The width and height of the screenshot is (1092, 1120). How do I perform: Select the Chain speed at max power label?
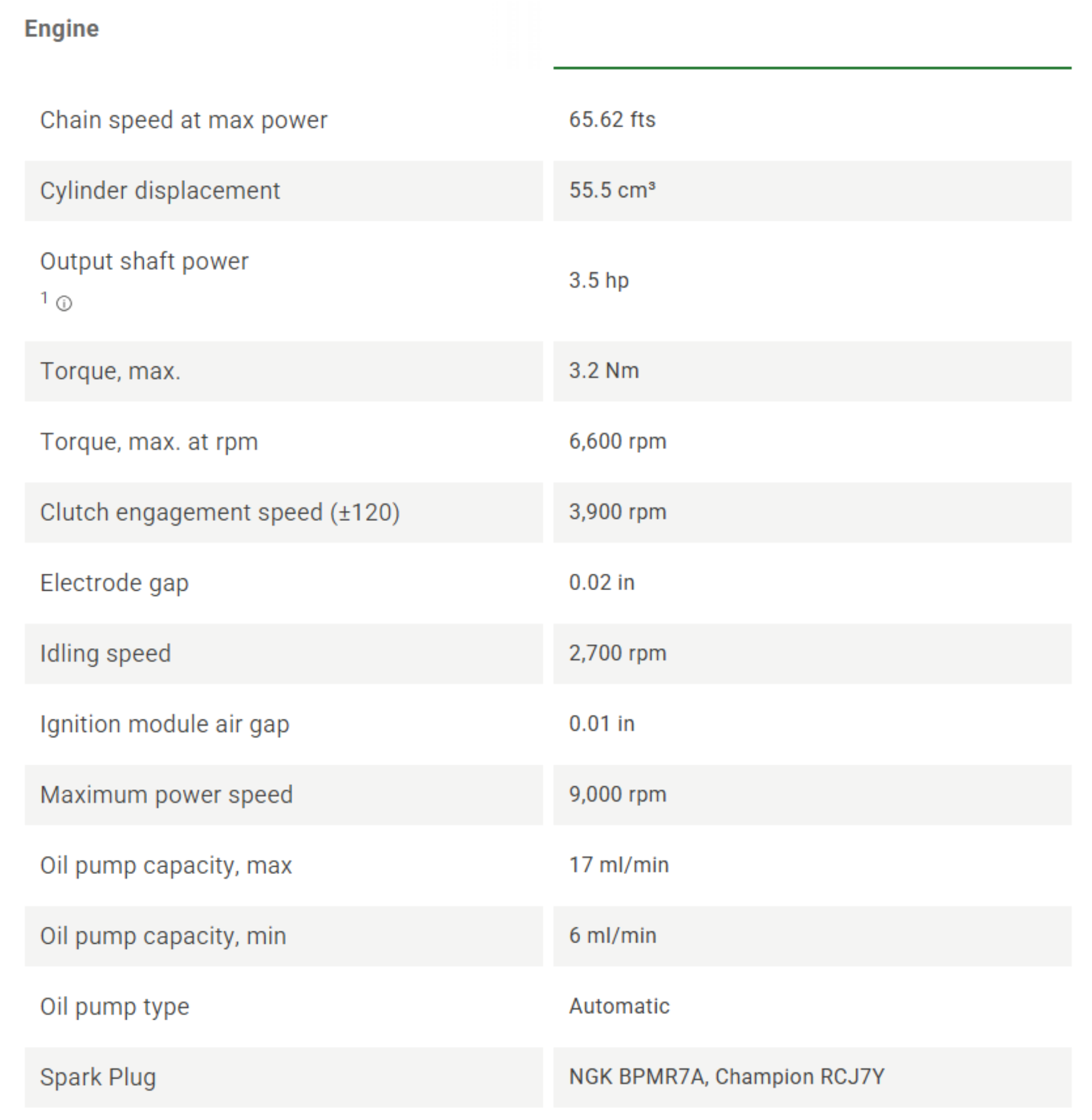click(x=184, y=121)
